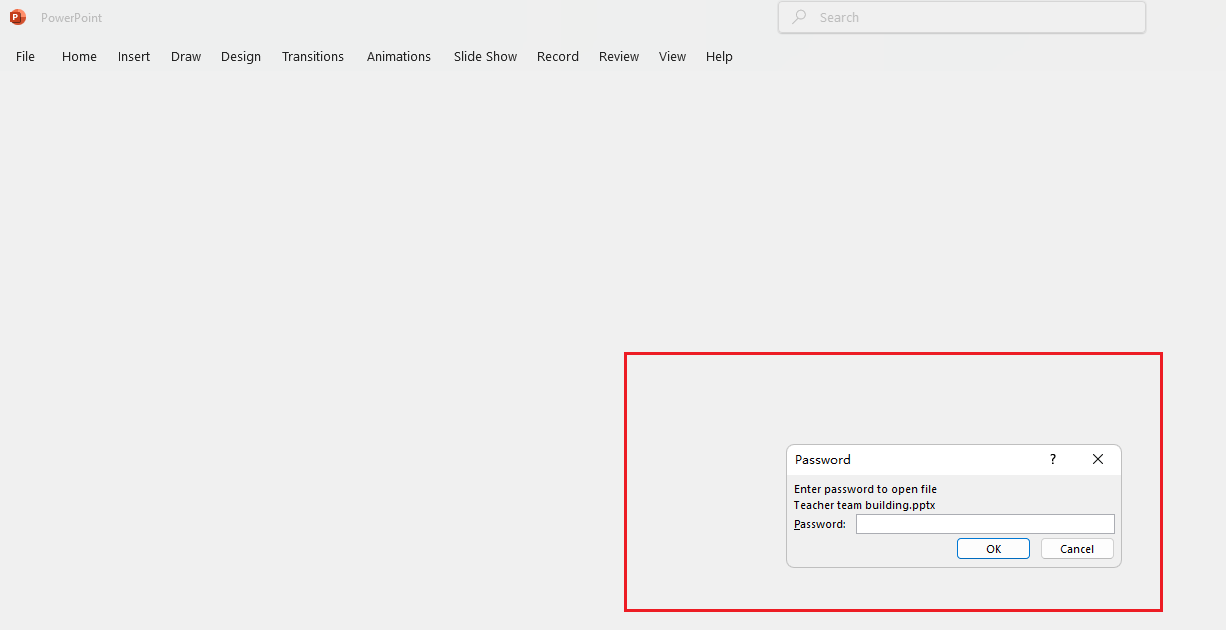
Task: Open the View tab
Action: point(672,57)
